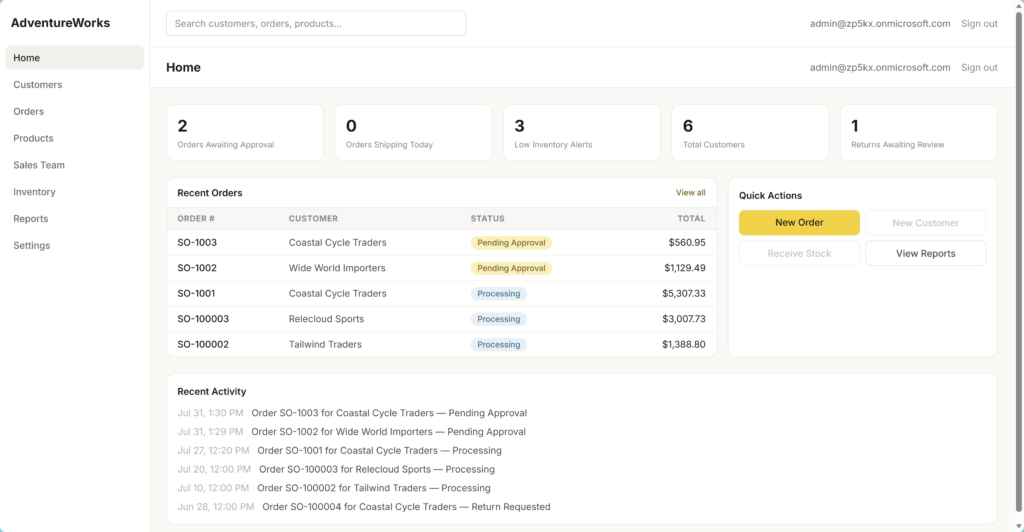Open Reports from the sidebar

[74, 218]
